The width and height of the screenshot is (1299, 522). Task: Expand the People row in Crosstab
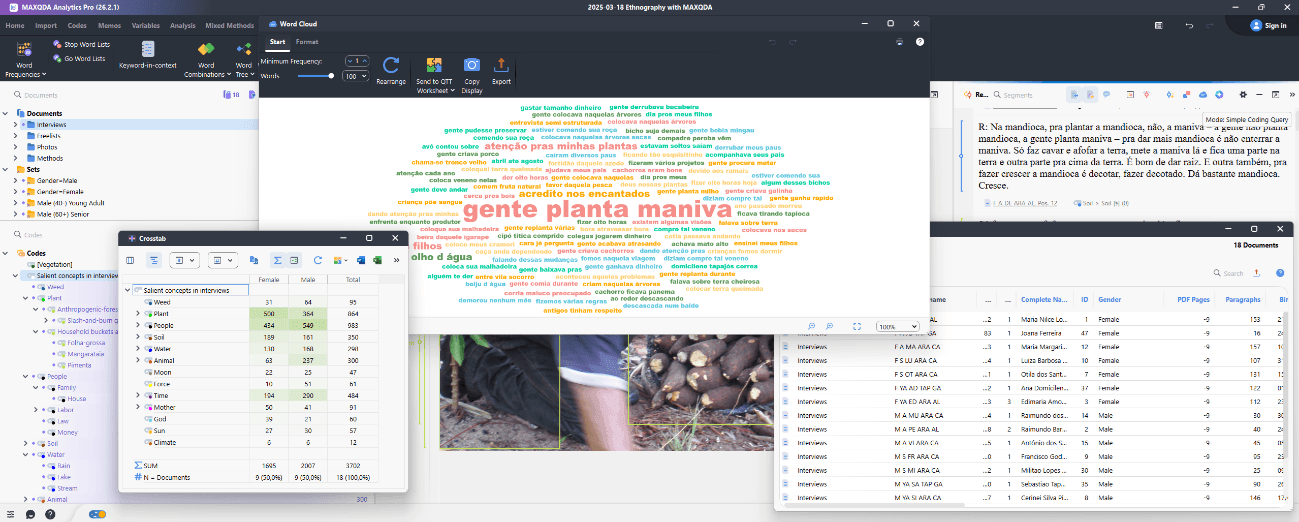(138, 325)
